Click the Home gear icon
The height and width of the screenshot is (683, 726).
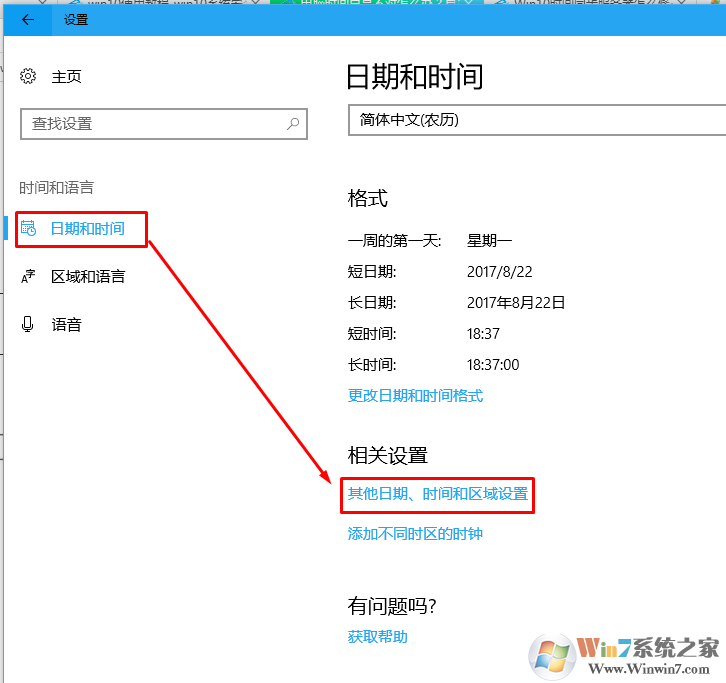pyautogui.click(x=29, y=76)
